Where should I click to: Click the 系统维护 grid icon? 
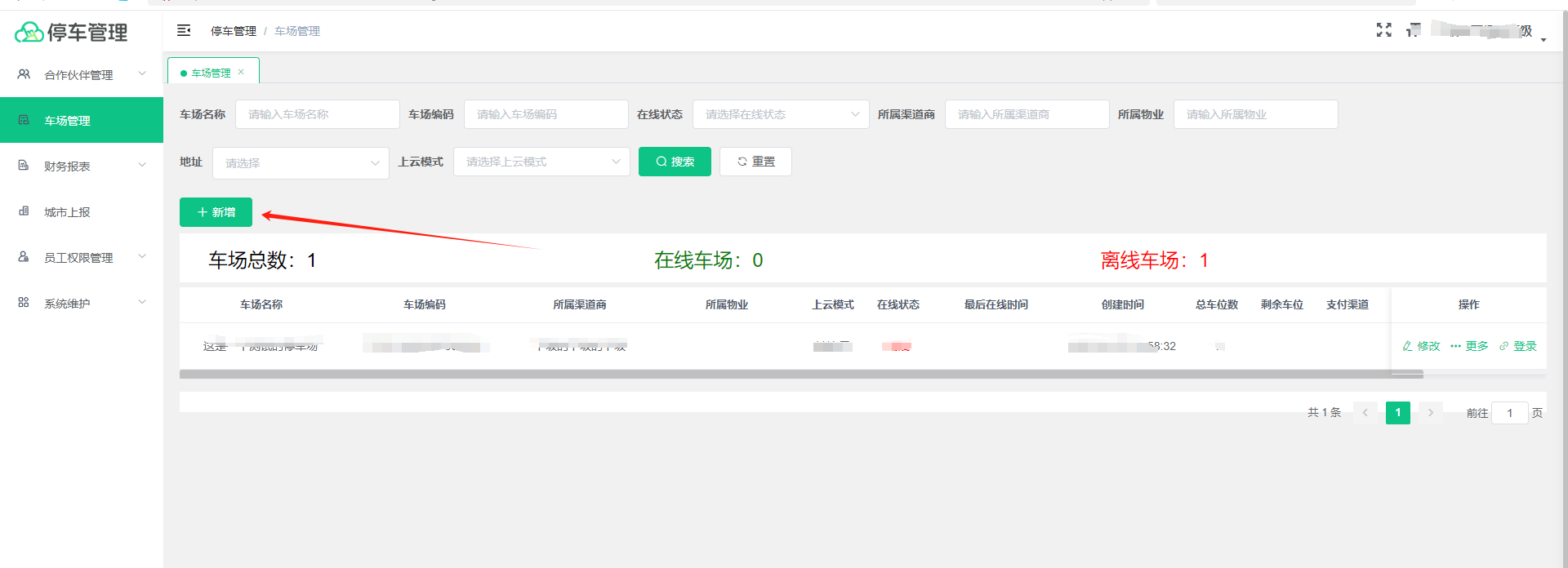tap(24, 303)
